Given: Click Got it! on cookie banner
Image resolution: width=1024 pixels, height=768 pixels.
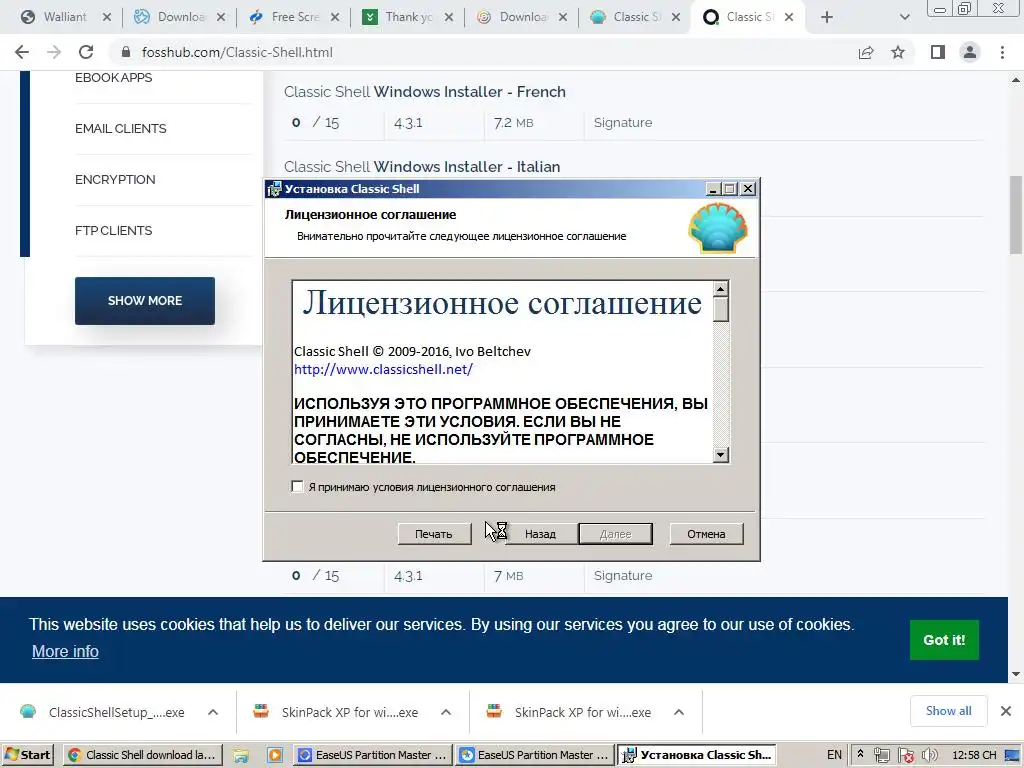Looking at the screenshot, I should coord(944,640).
